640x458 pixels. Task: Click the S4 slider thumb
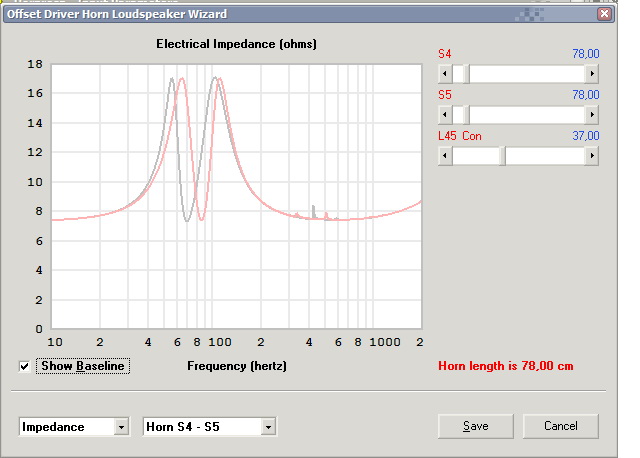pyautogui.click(x=466, y=74)
